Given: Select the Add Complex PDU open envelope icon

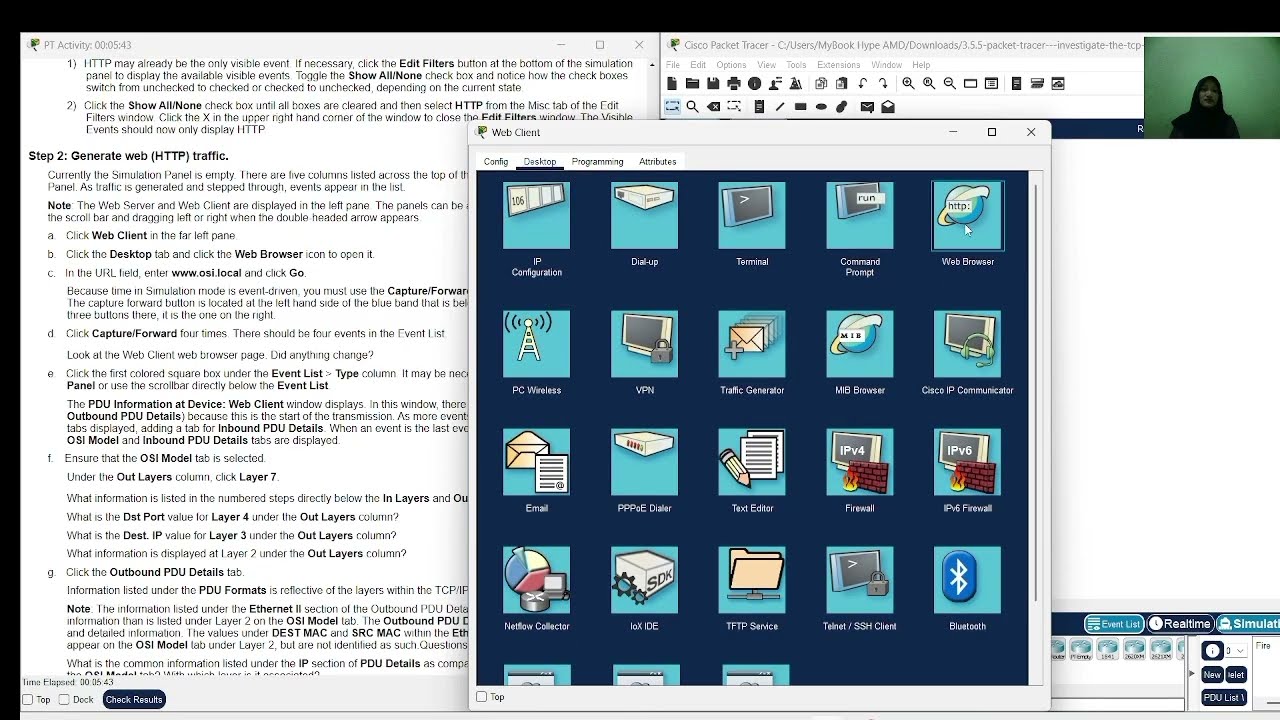Looking at the screenshot, I should 888,107.
